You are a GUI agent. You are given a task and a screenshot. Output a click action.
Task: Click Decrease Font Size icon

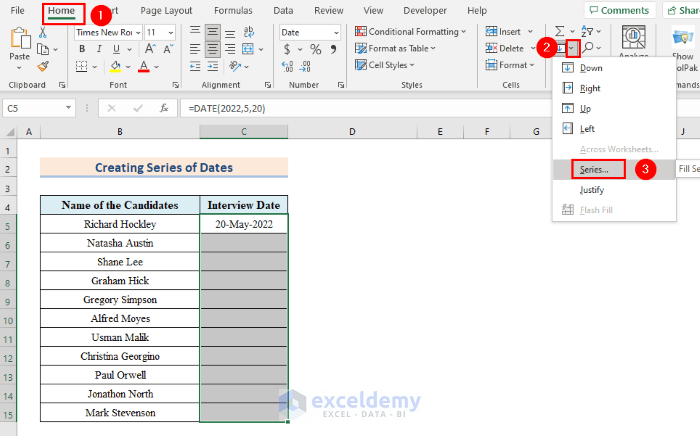[168, 49]
